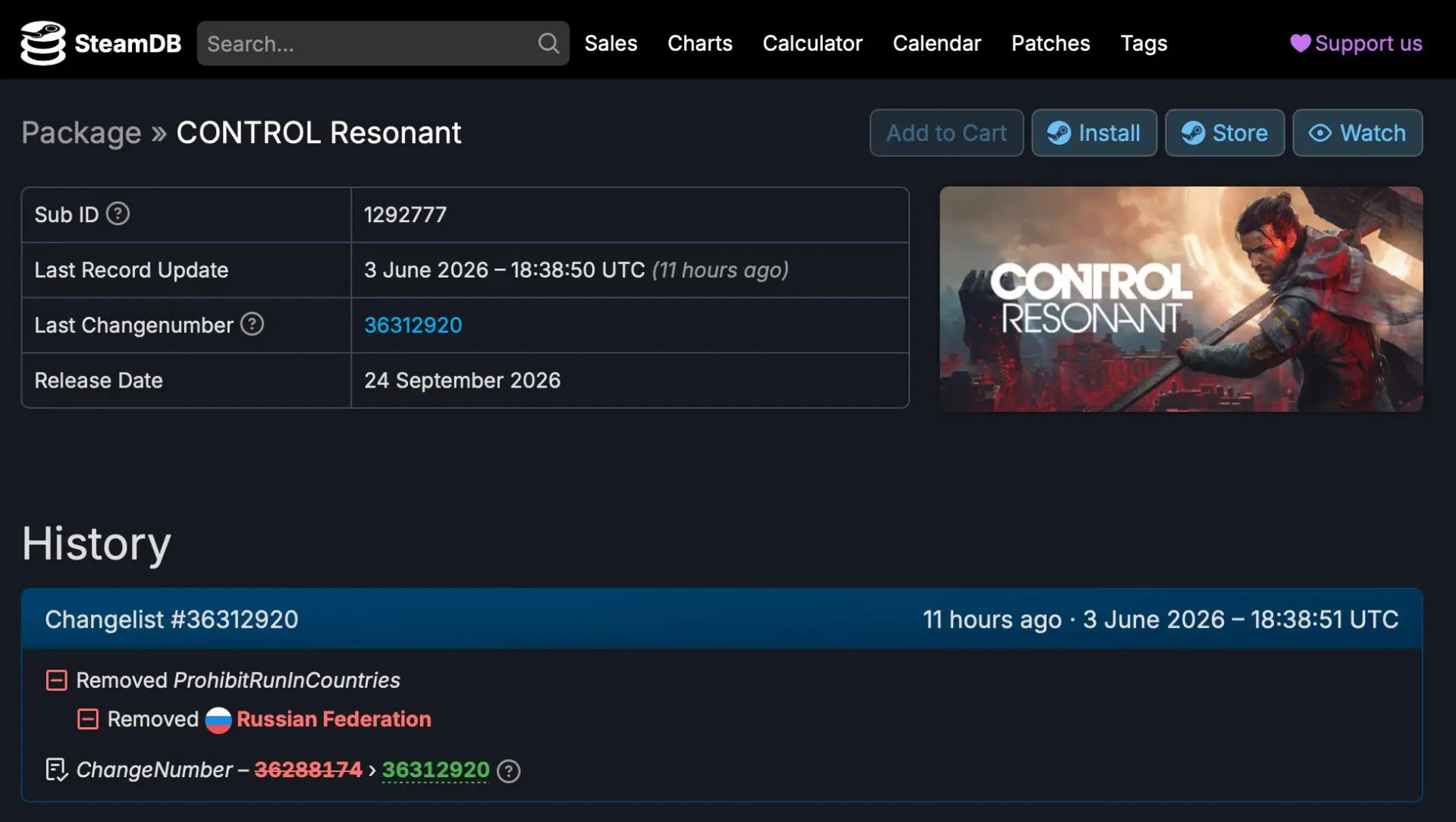Click the ChangeNumber help question icon
This screenshot has height=822, width=1456.
[x=508, y=770]
